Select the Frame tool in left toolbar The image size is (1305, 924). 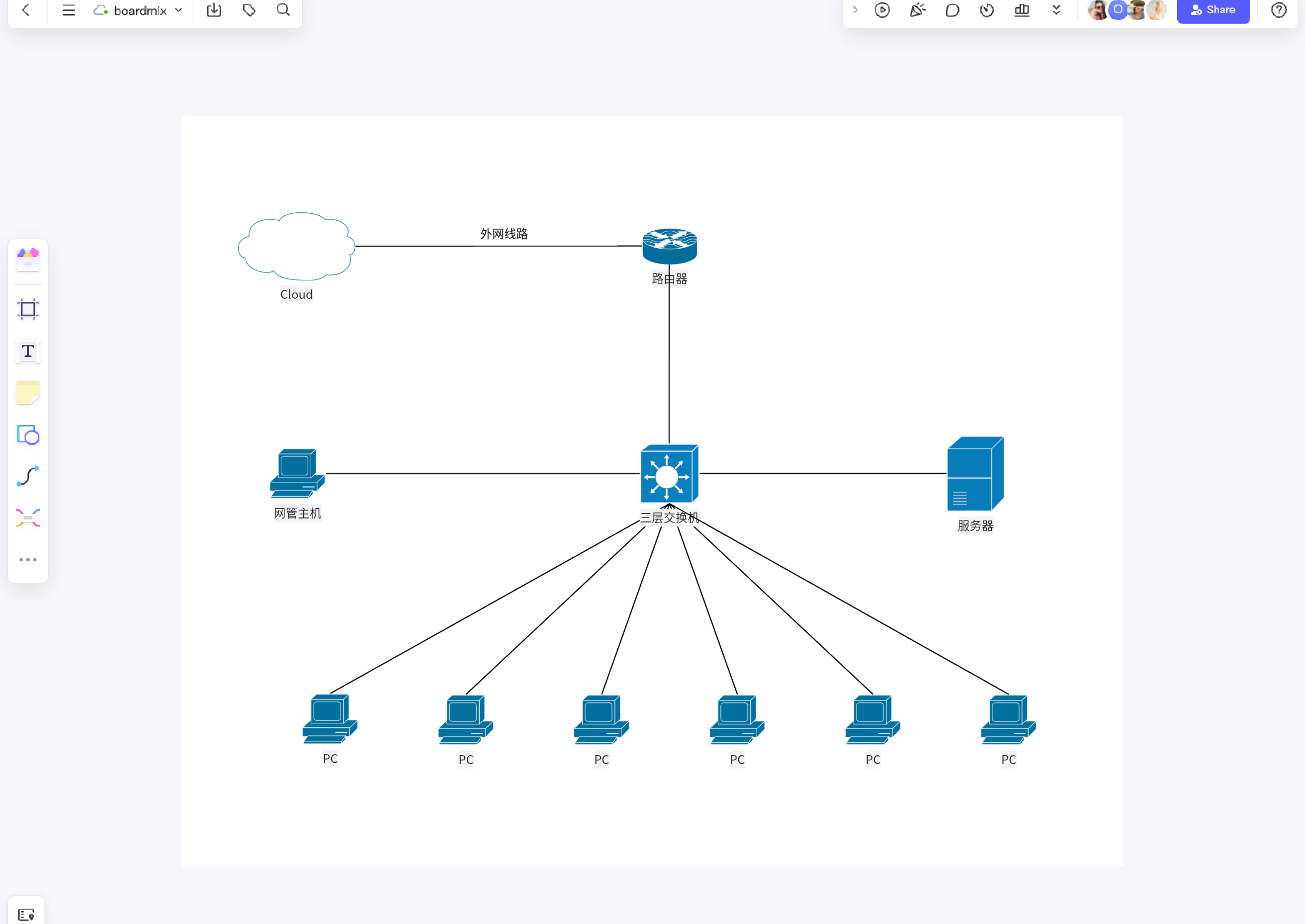click(27, 309)
